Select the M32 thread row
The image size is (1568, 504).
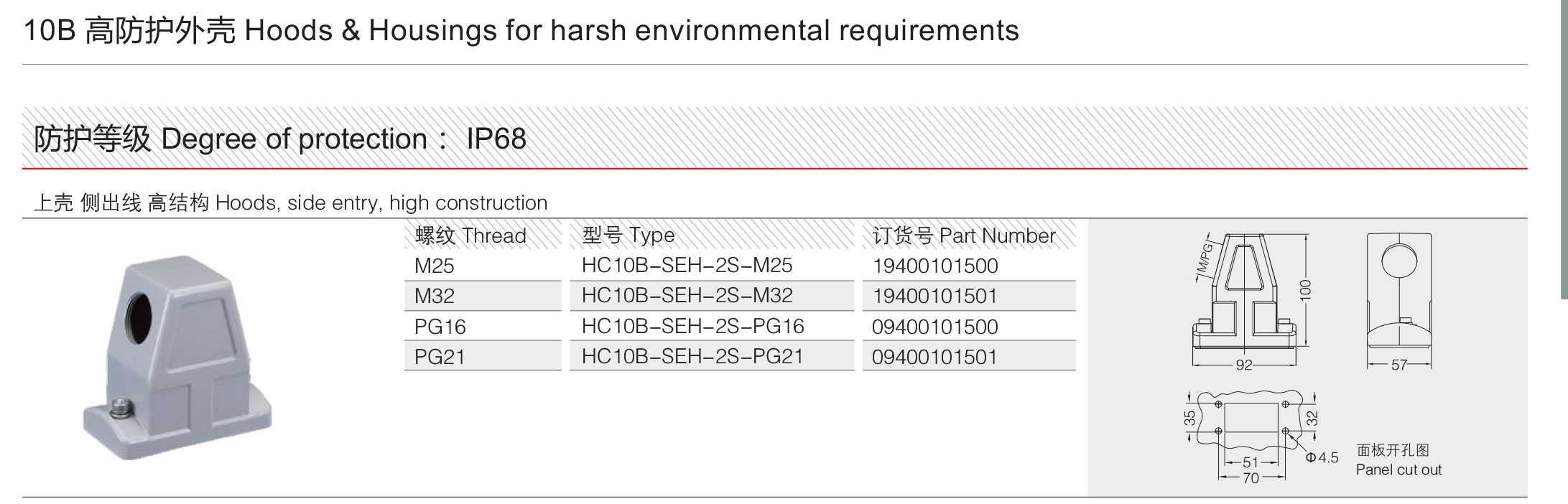483,296
